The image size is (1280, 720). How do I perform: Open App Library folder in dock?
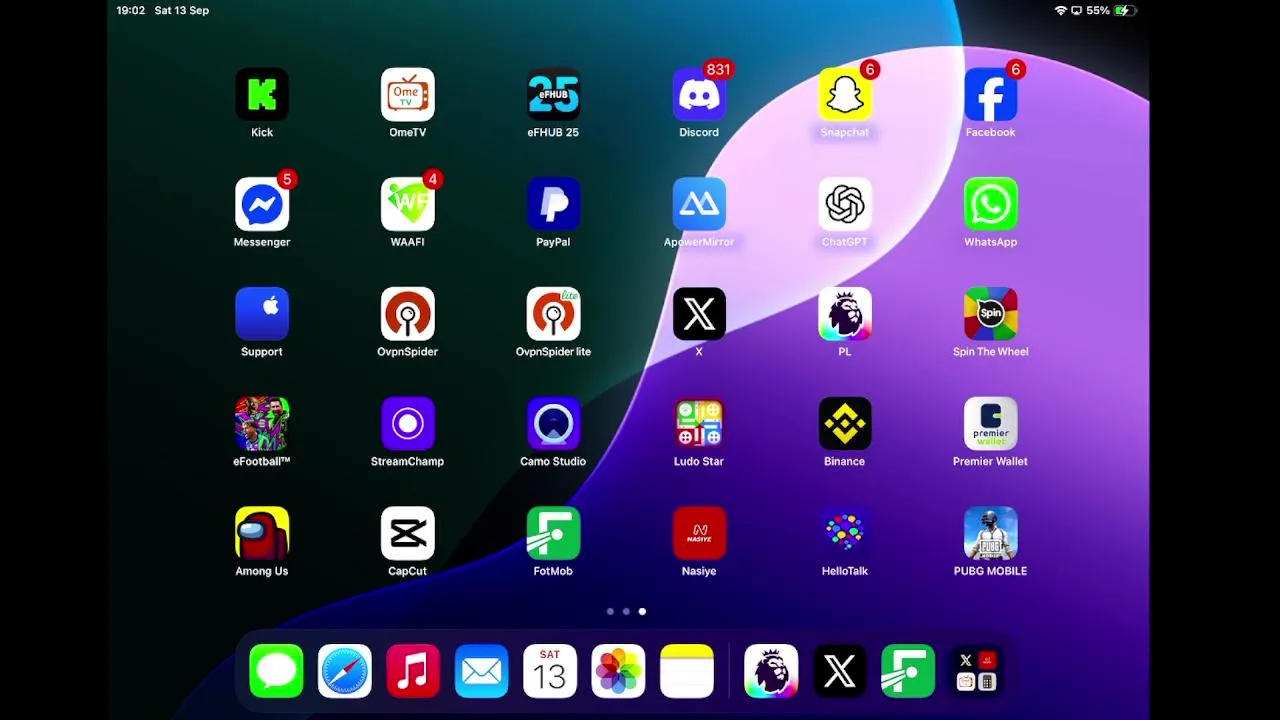(x=977, y=671)
